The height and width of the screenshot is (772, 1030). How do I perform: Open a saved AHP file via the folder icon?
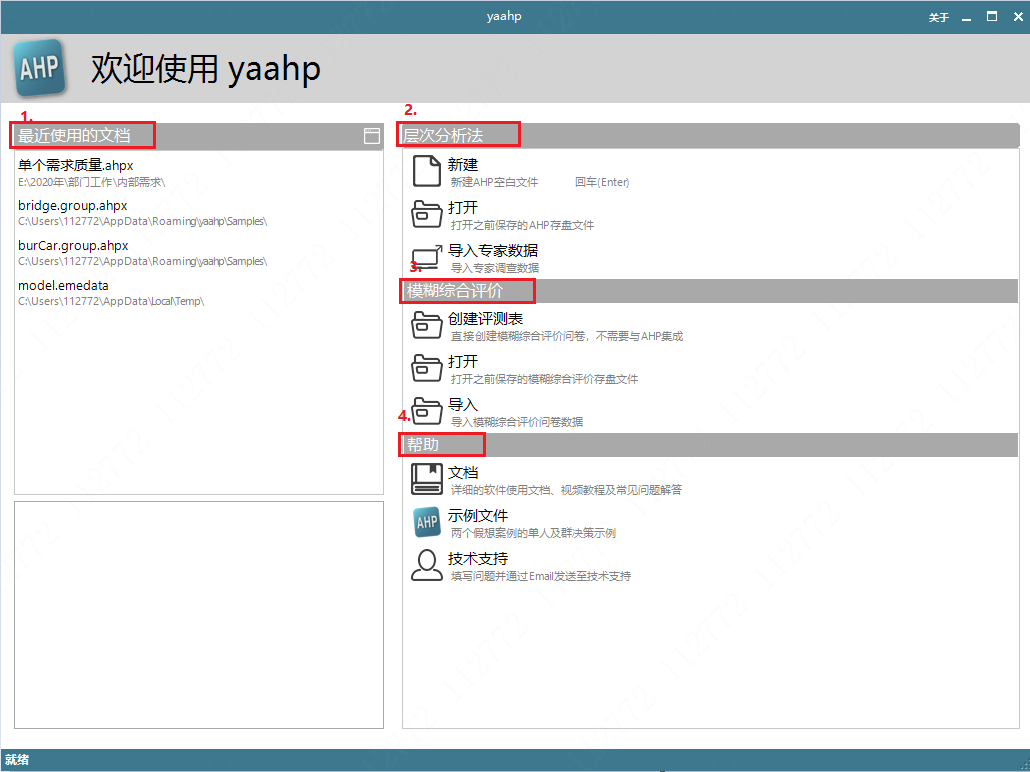pos(426,213)
